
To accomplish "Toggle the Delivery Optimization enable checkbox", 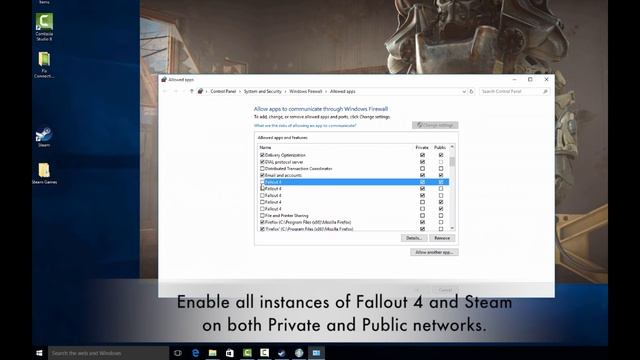I will coord(262,155).
